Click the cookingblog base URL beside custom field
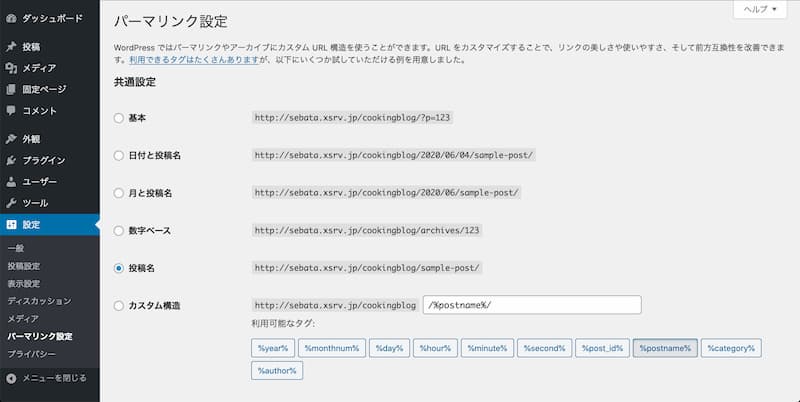The width and height of the screenshot is (800, 402). coord(335,306)
